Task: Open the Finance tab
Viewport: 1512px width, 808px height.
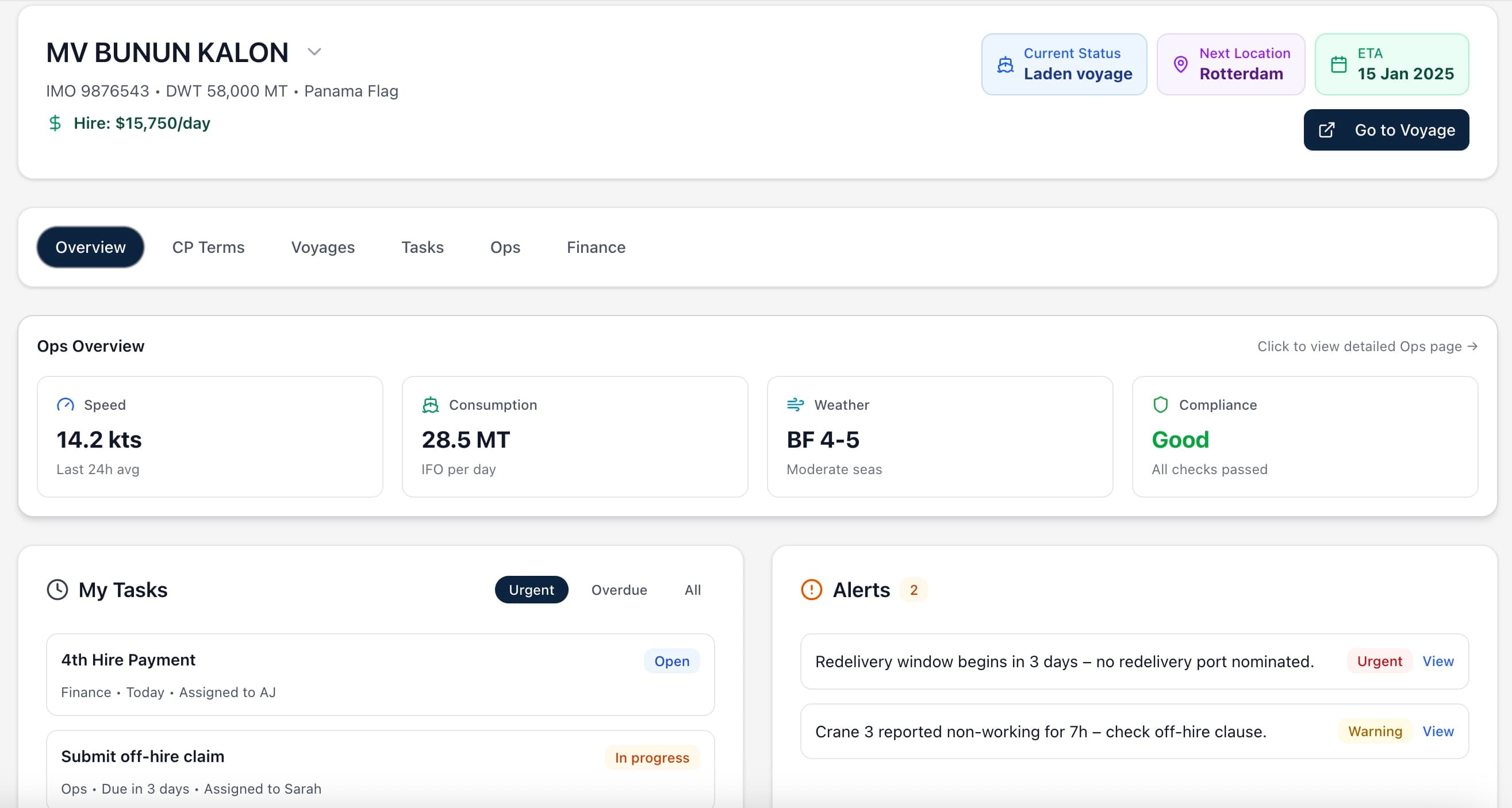Action: coord(596,247)
